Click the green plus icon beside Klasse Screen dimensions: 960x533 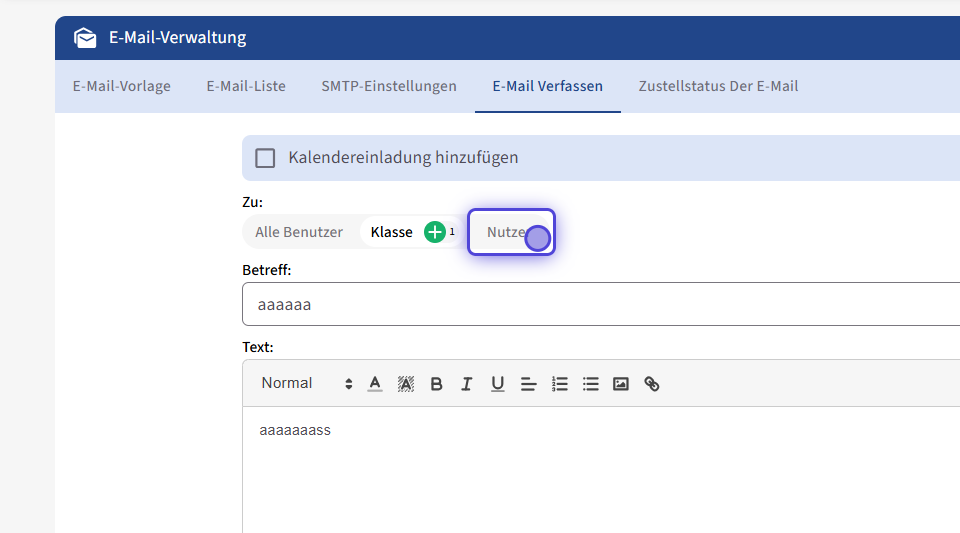pos(435,232)
